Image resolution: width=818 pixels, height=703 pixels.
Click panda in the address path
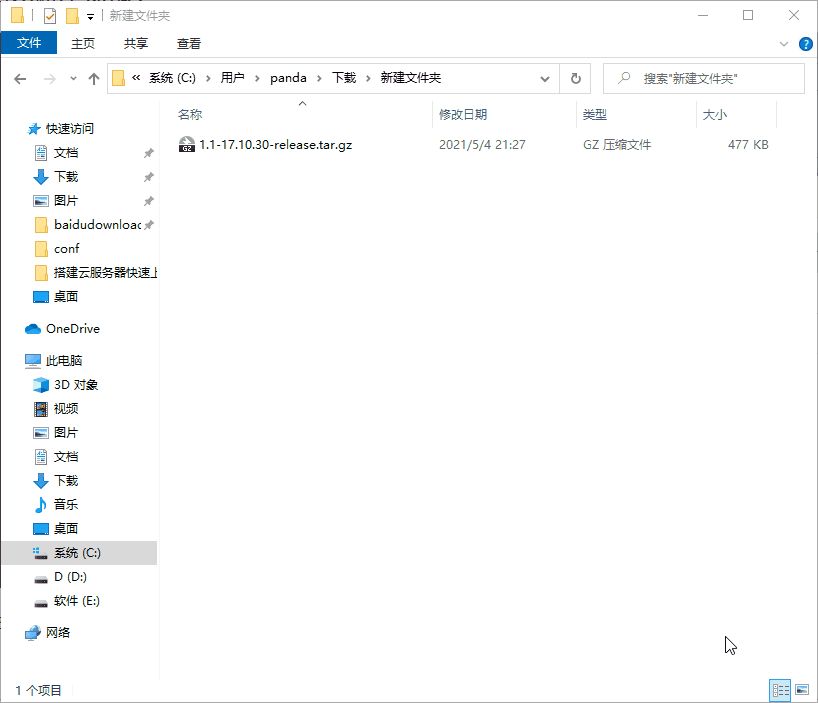pyautogui.click(x=288, y=78)
